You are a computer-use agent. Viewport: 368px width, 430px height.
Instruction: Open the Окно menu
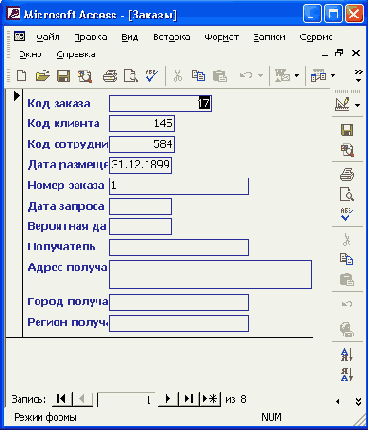[30, 54]
